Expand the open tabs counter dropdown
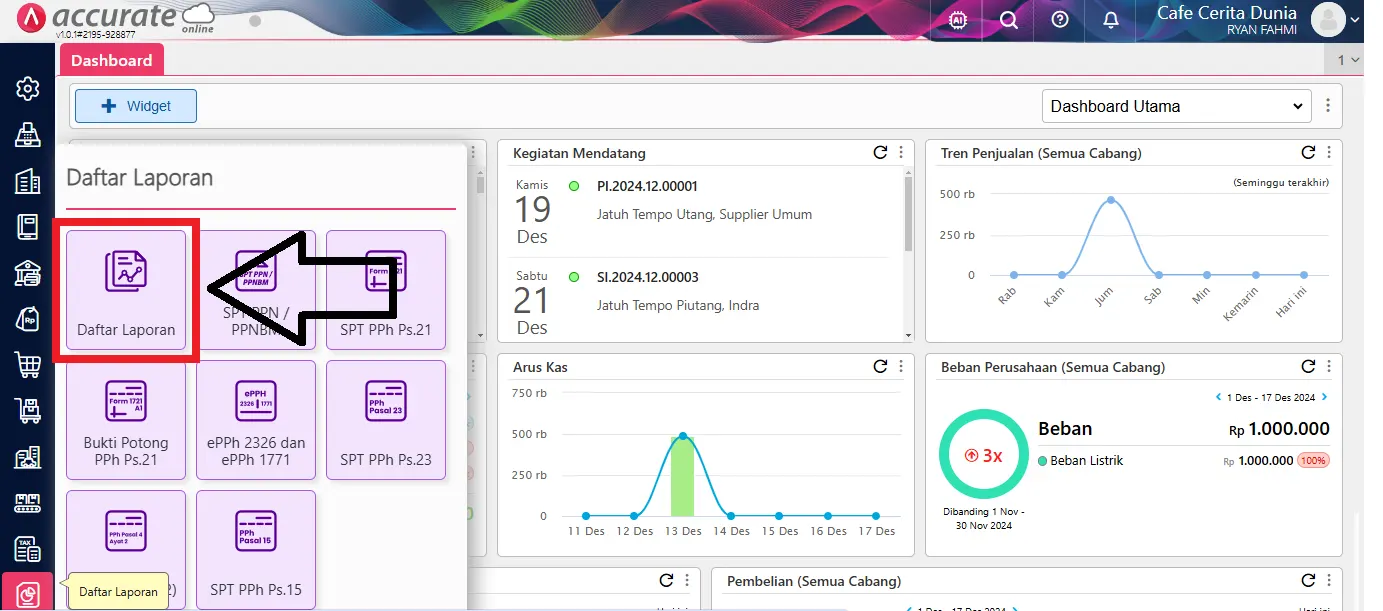 1349,60
